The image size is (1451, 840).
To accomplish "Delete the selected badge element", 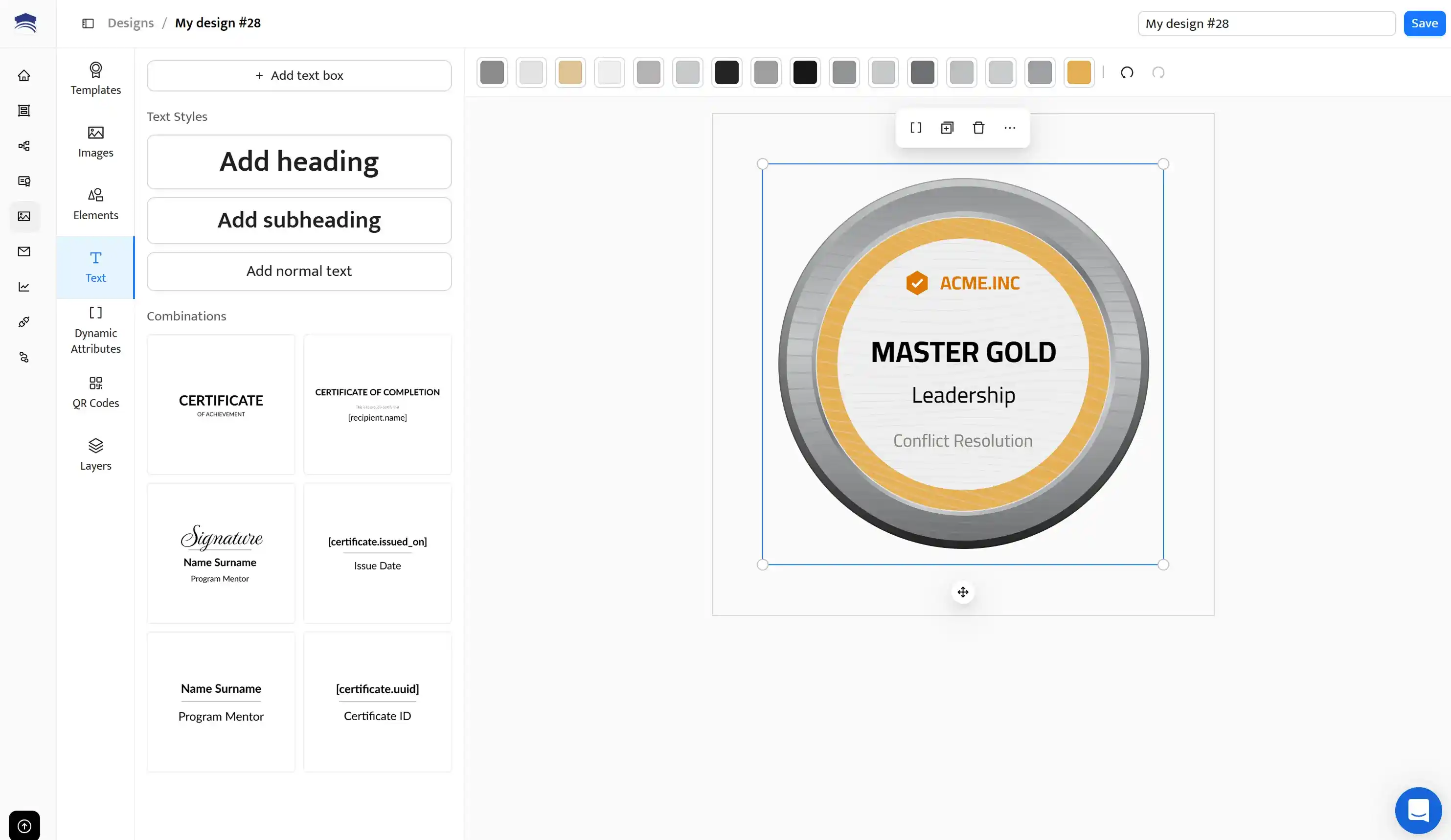I will (x=978, y=128).
